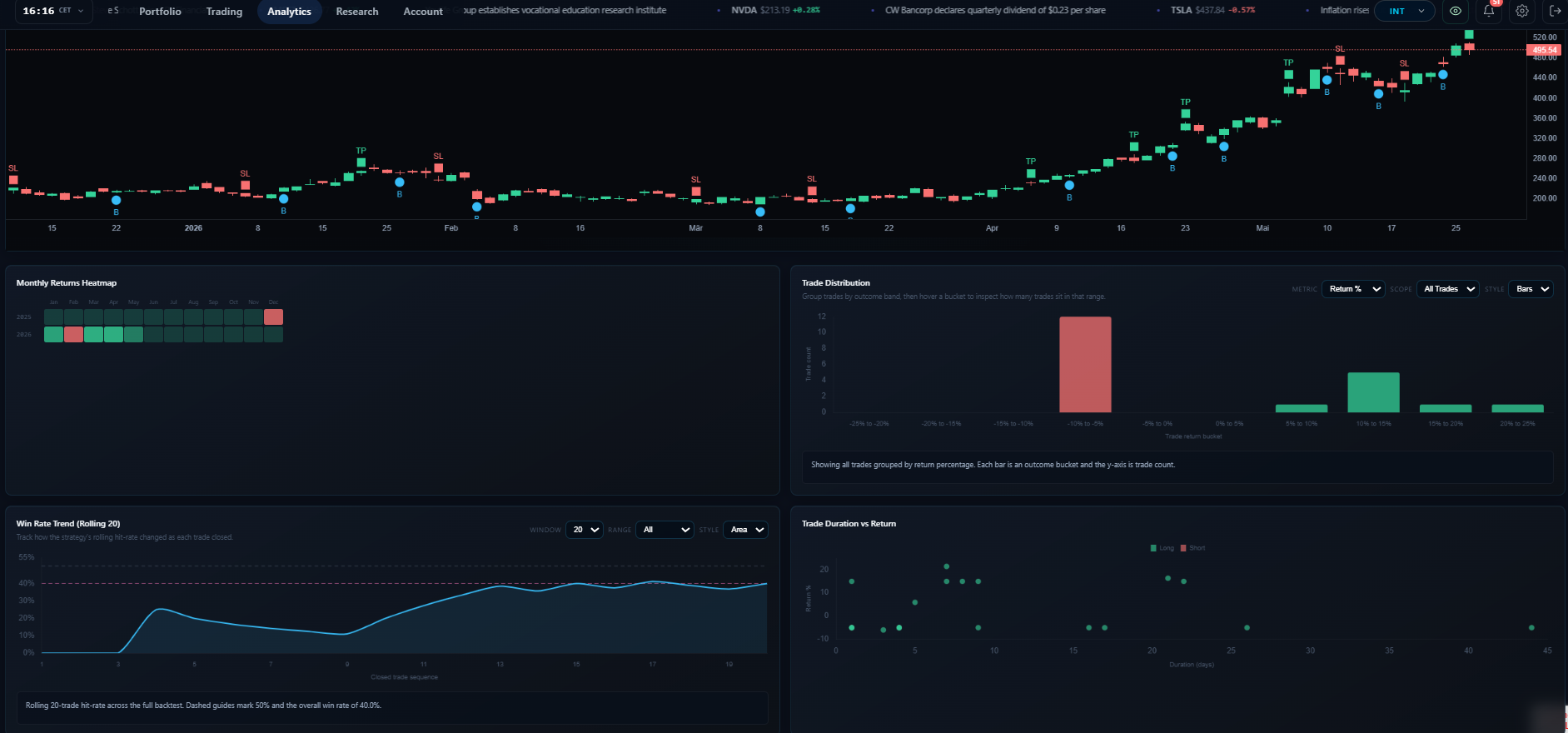
Task: Open the Window dropdown showing 20
Action: [585, 530]
